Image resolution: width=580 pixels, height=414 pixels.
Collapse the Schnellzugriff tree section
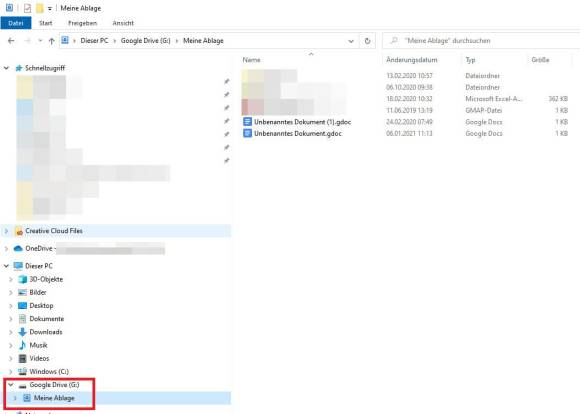[6, 68]
